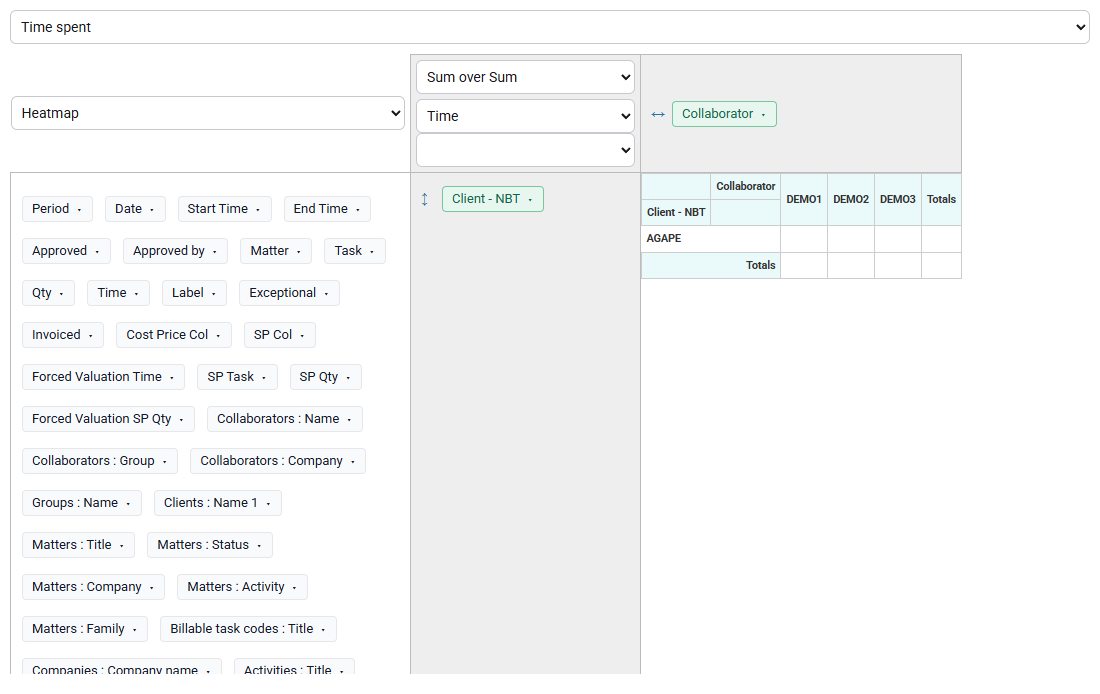1100x694 pixels.
Task: Open the Heatmap renderer dropdown
Action: tap(208, 113)
